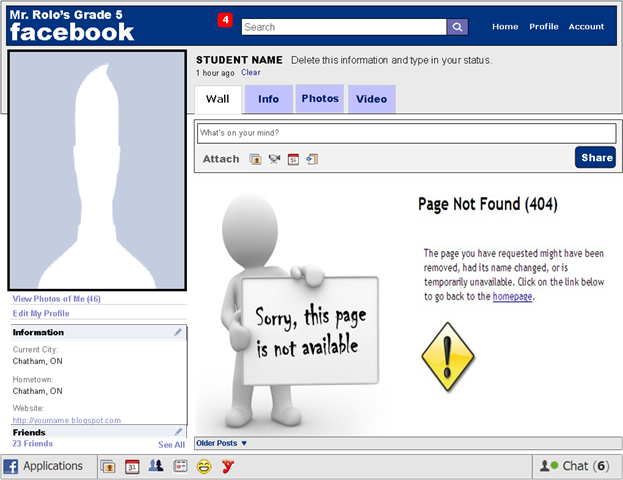
Task: Open Photos app from the bottom bar
Action: [x=108, y=466]
